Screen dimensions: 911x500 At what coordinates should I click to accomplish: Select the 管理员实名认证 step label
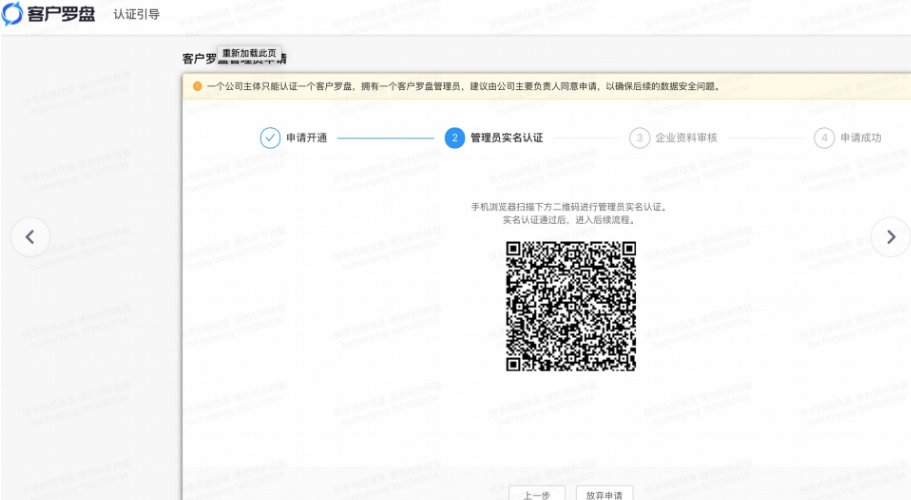click(507, 138)
